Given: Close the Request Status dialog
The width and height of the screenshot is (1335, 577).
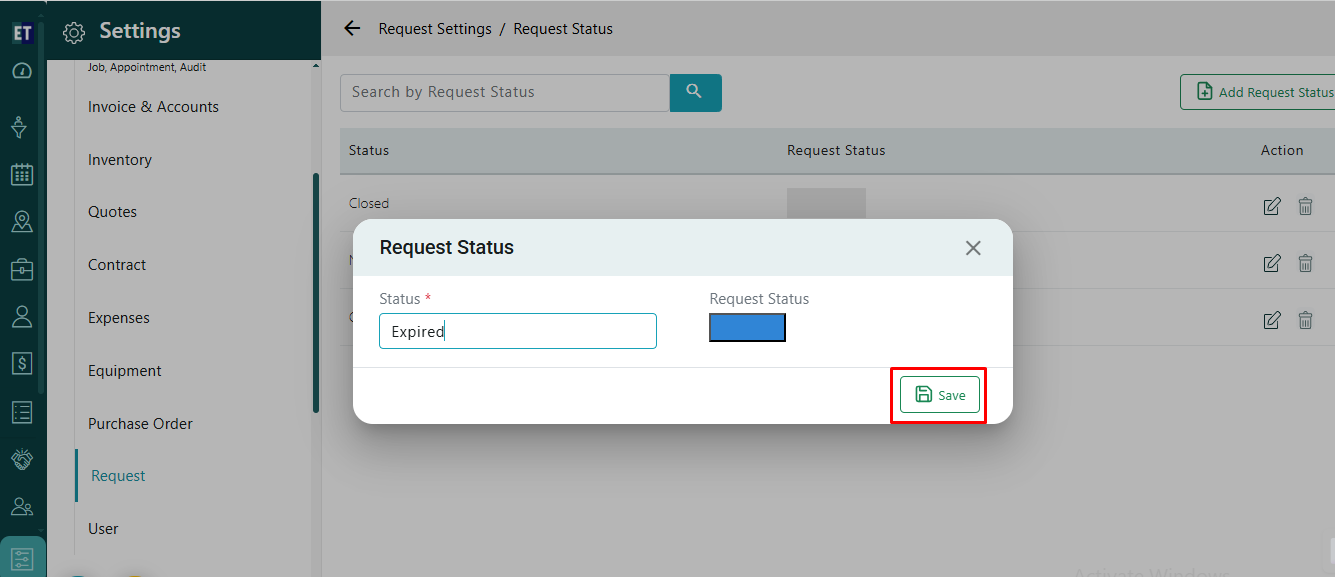Looking at the screenshot, I should [x=973, y=248].
